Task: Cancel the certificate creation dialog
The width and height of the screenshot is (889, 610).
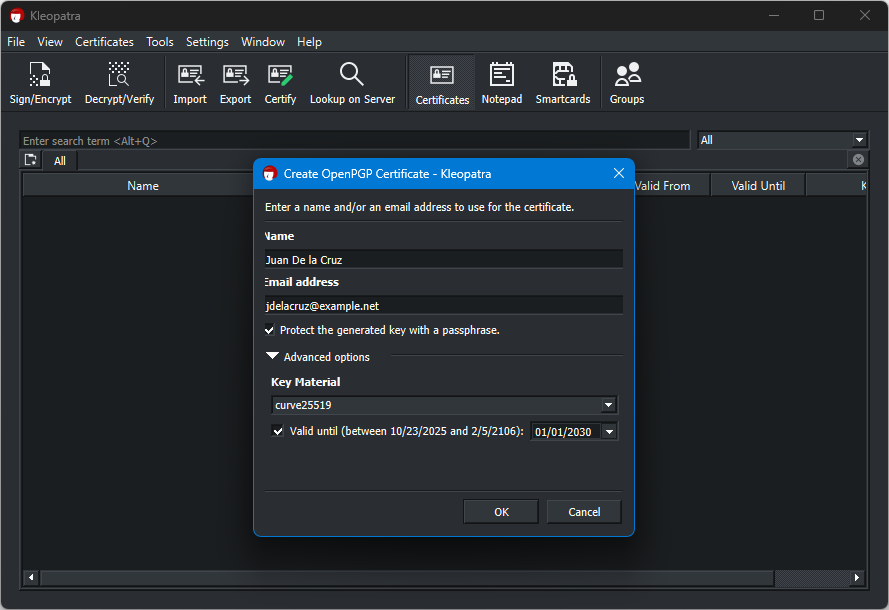Action: (584, 512)
